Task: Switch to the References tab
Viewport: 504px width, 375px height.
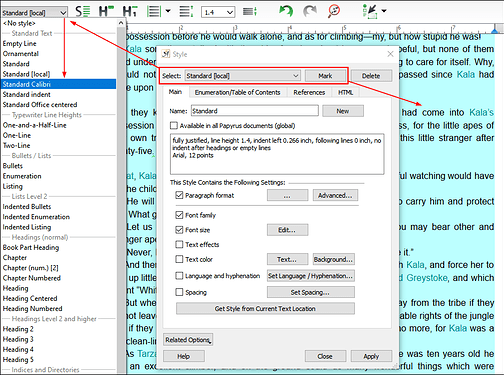Action: [x=309, y=92]
